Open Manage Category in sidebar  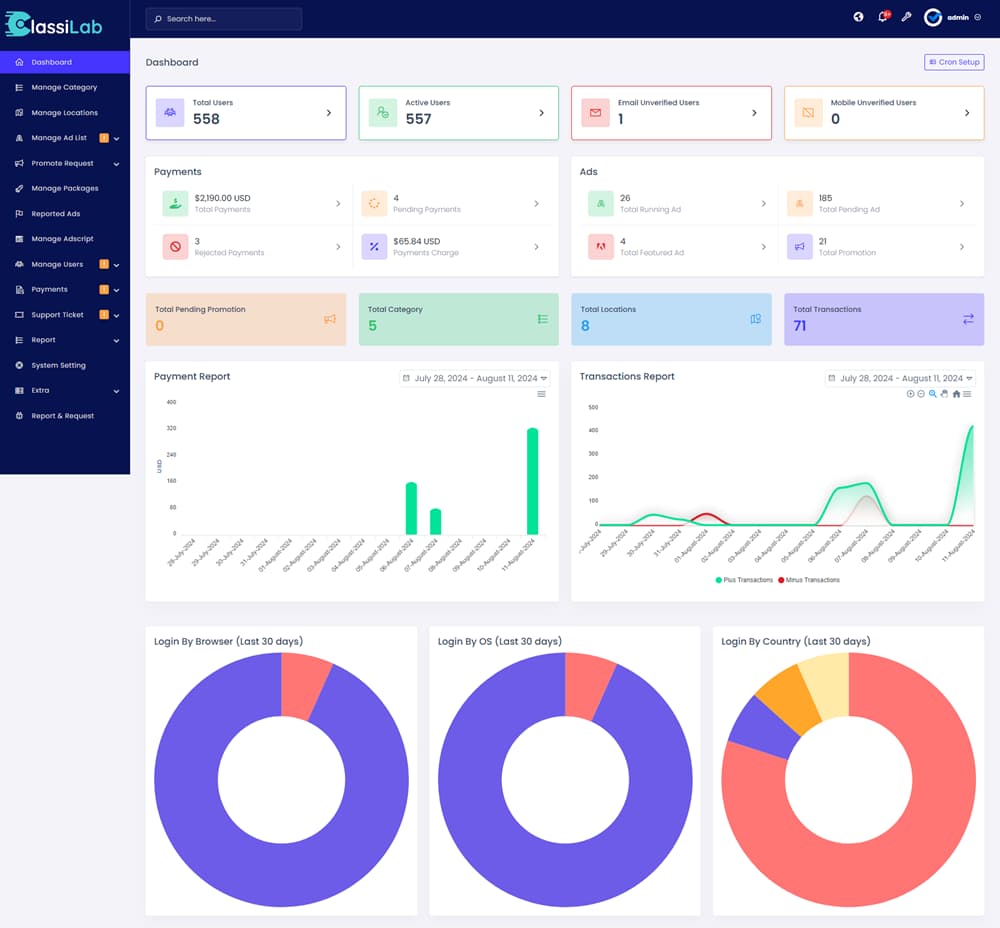pos(64,87)
